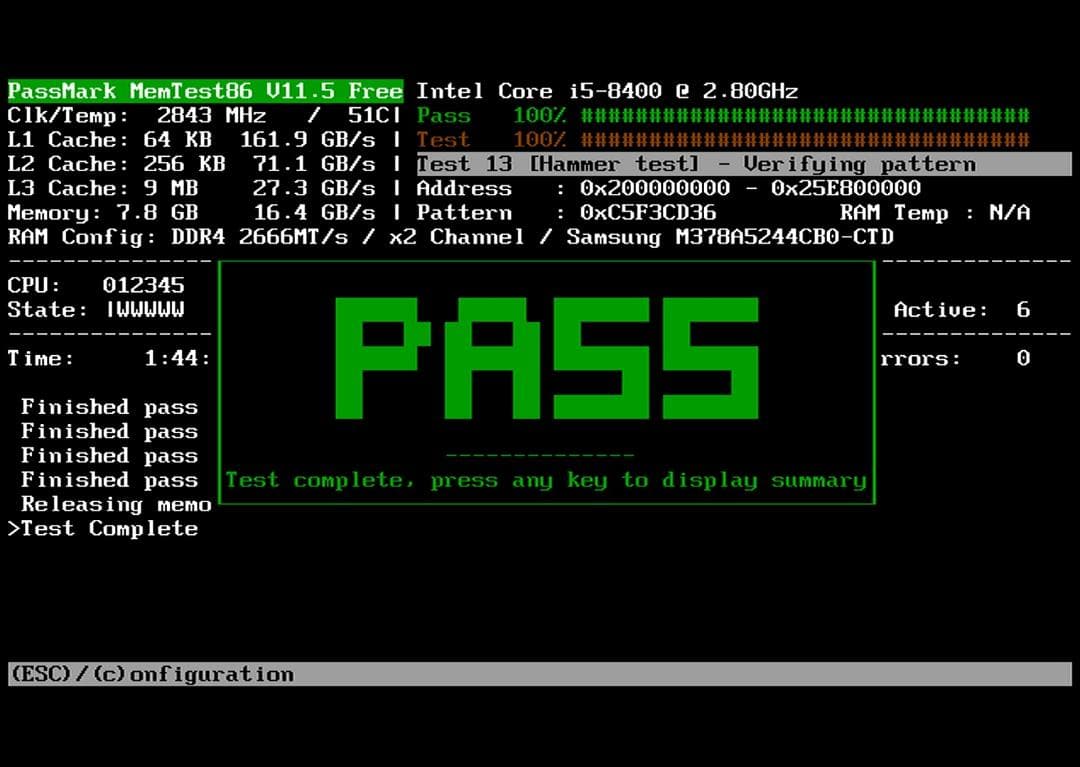Click the (ESC)/(c)onfiguration bar at bottom
The width and height of the screenshot is (1080, 767).
pyautogui.click(x=152, y=674)
